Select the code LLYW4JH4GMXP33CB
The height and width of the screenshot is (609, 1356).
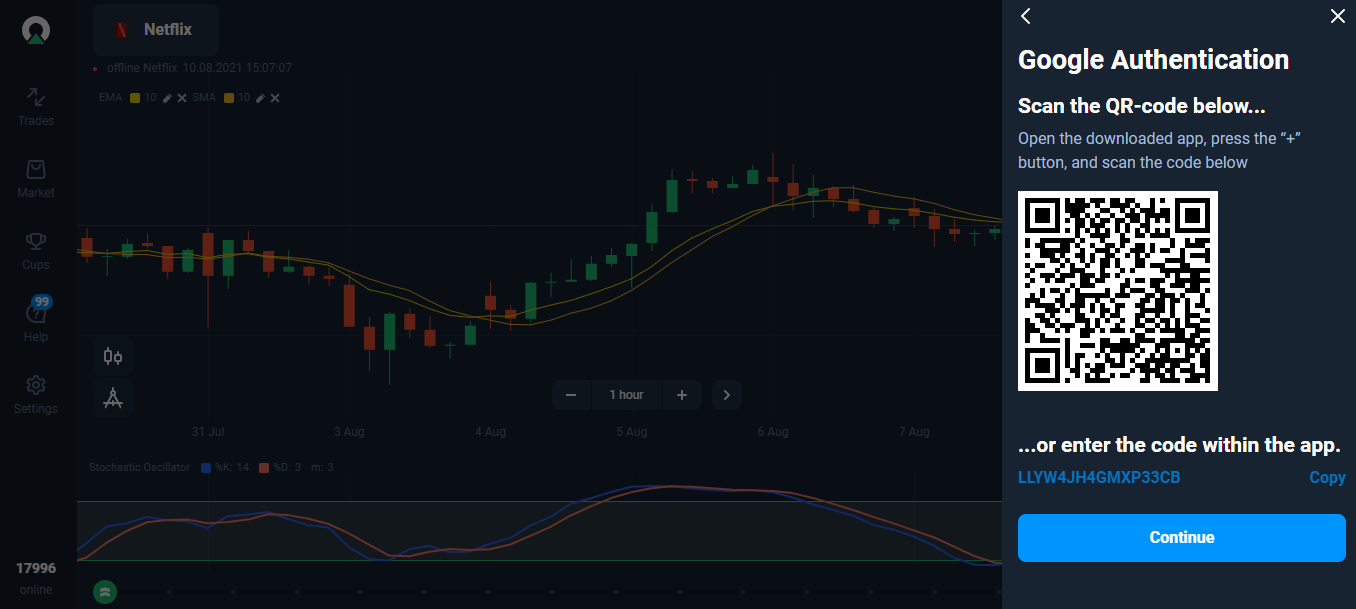[x=1099, y=478]
